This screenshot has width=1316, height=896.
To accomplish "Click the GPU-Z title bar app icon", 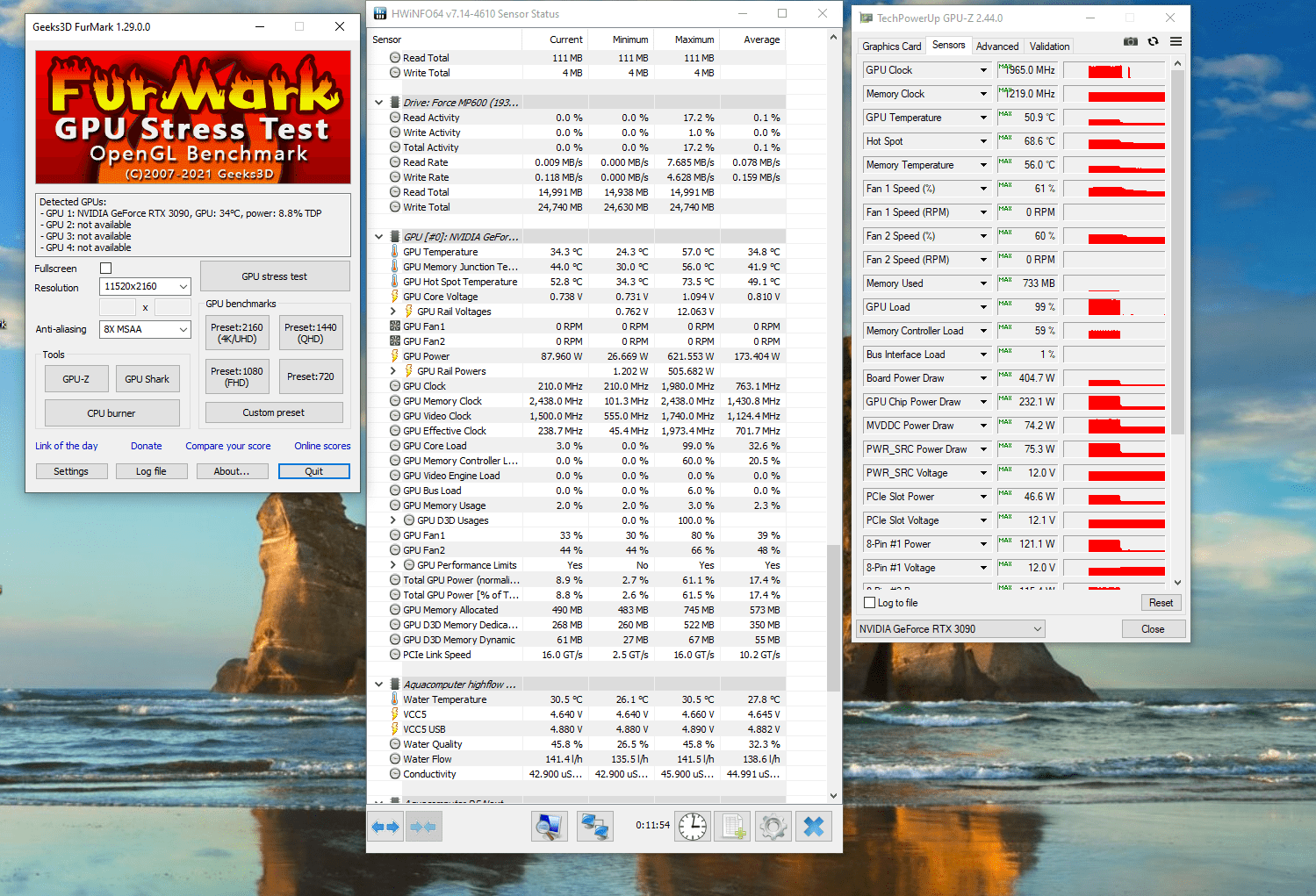I will click(x=866, y=18).
